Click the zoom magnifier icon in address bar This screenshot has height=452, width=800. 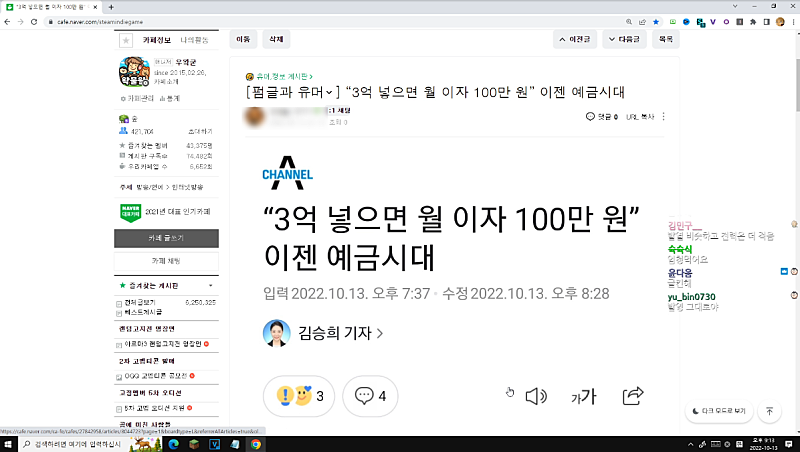click(x=629, y=22)
